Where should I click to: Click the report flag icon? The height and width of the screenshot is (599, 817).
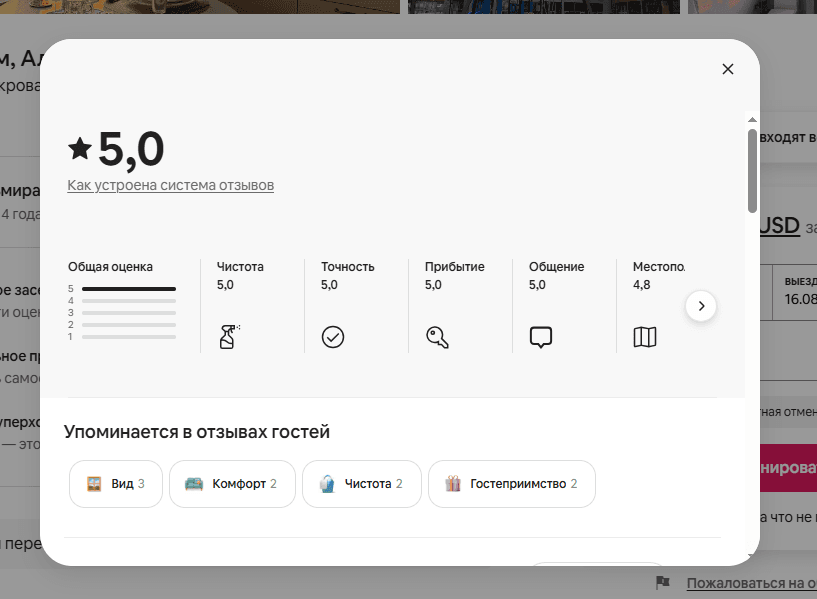(x=662, y=582)
